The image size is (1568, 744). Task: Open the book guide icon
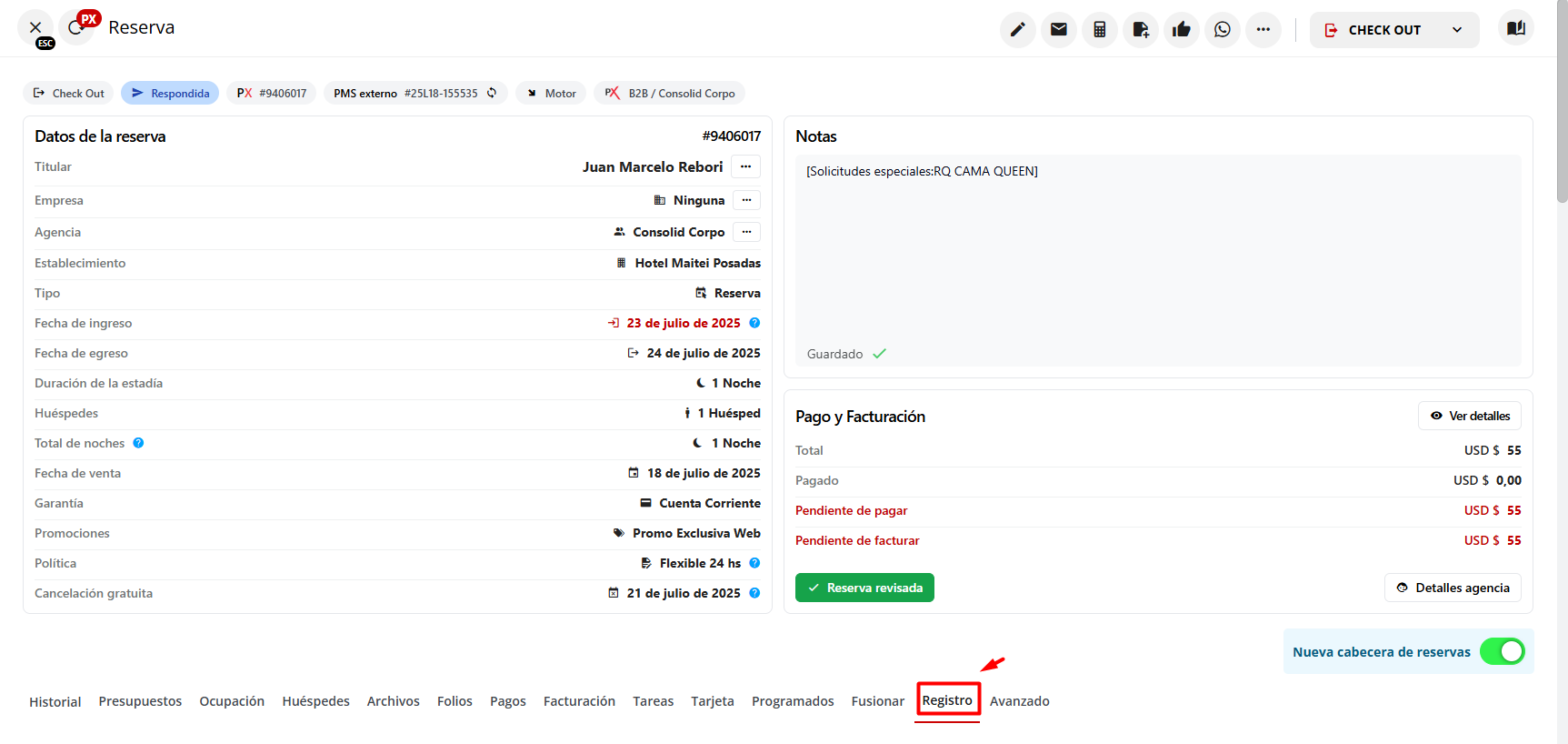[1515, 28]
